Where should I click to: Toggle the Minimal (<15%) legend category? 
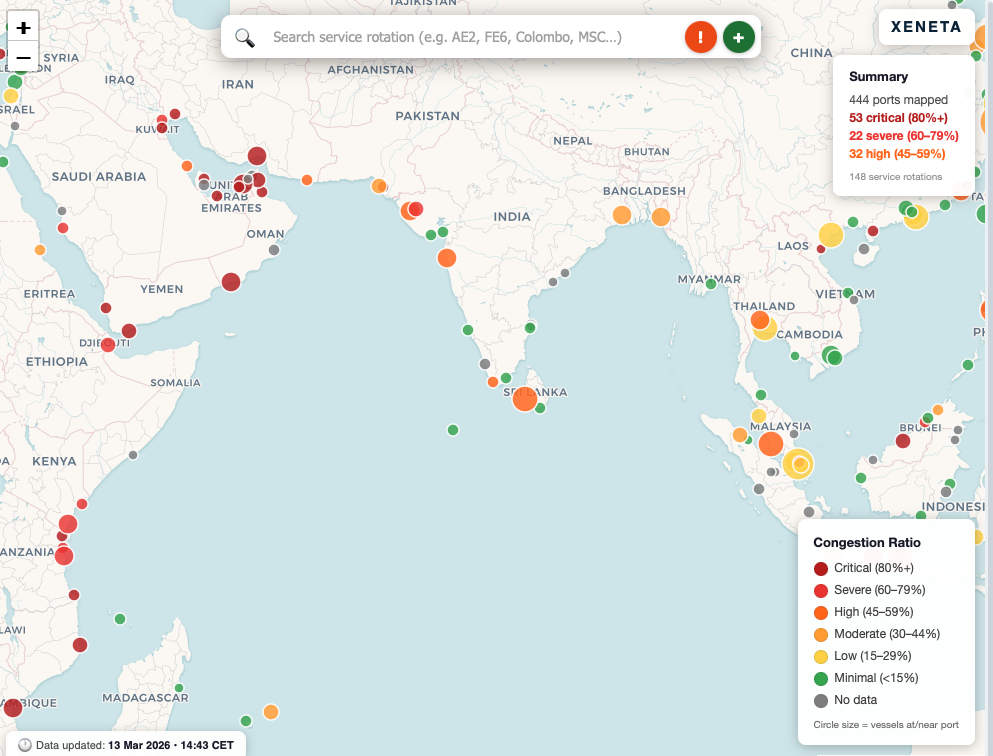point(874,677)
